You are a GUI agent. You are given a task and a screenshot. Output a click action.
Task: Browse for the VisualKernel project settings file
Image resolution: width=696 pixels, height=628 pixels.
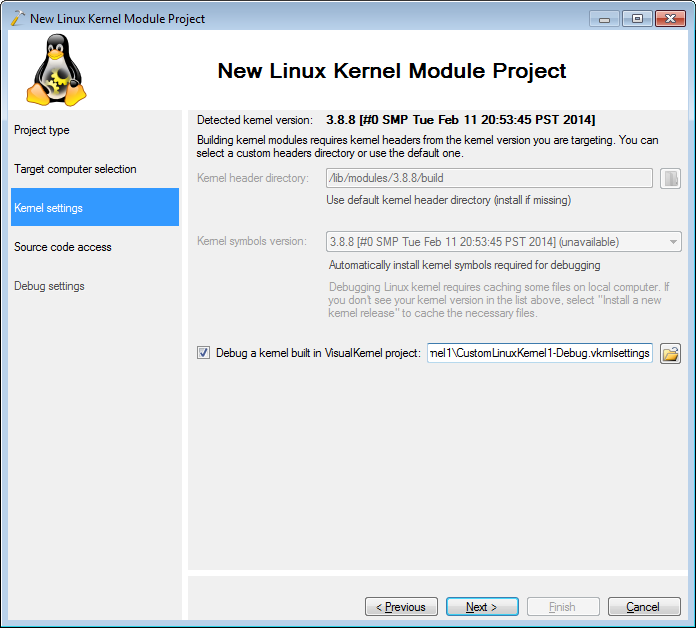click(670, 354)
